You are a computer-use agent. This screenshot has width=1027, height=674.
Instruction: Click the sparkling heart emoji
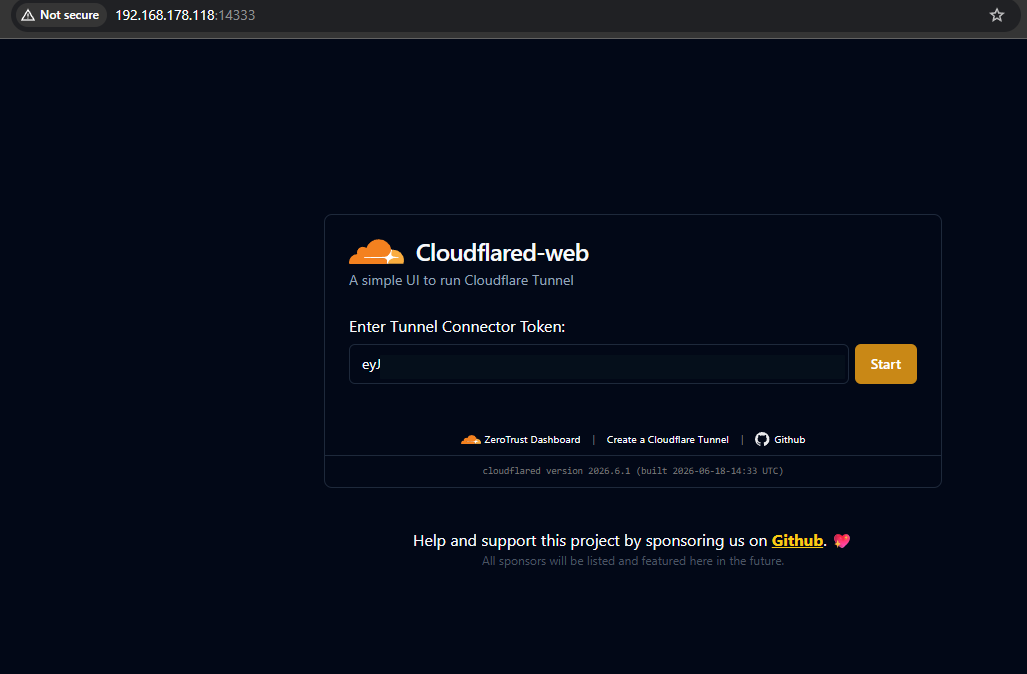click(842, 541)
